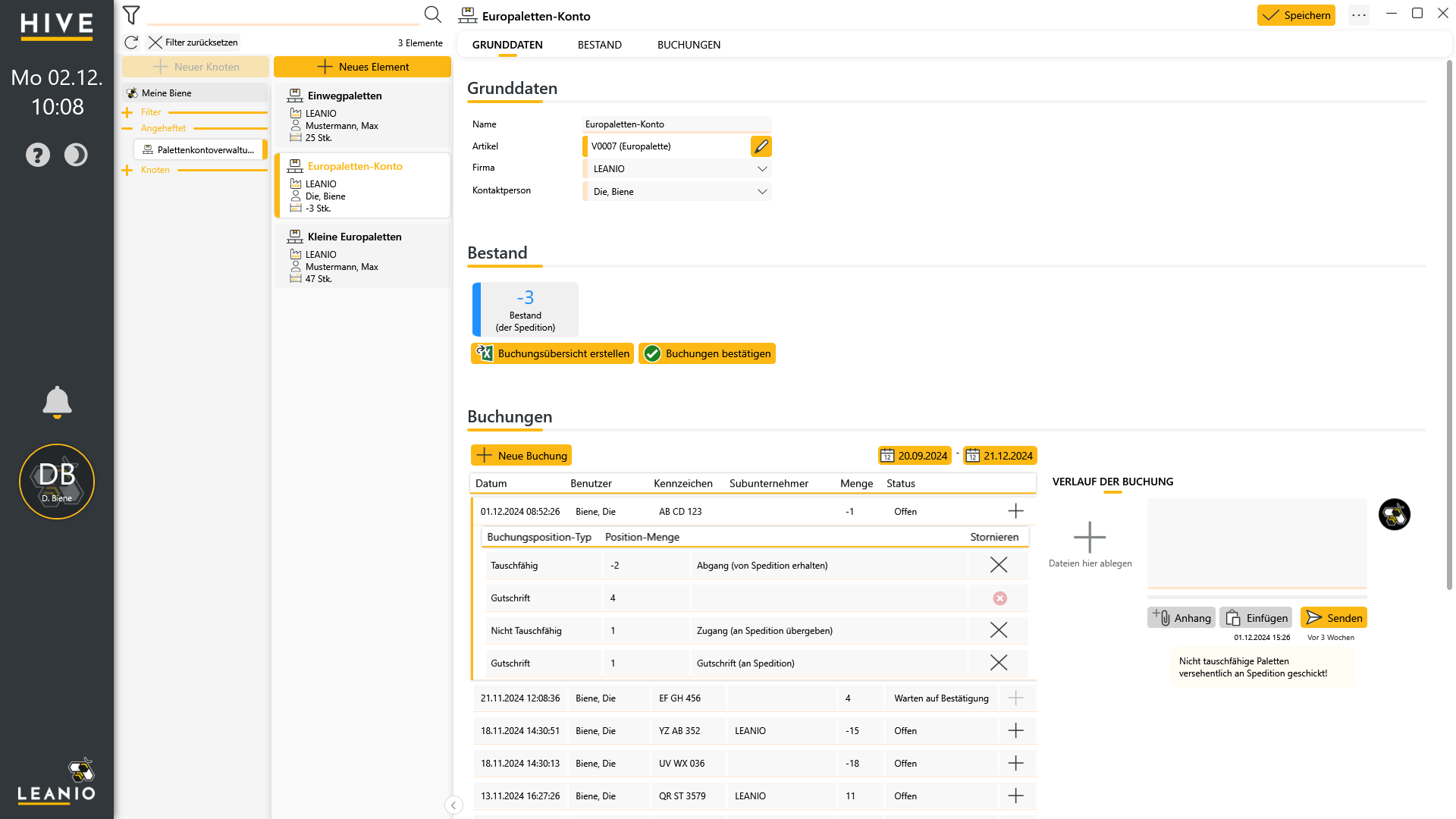Edit the Artikel with pencil icon
The width and height of the screenshot is (1456, 819).
tap(761, 146)
